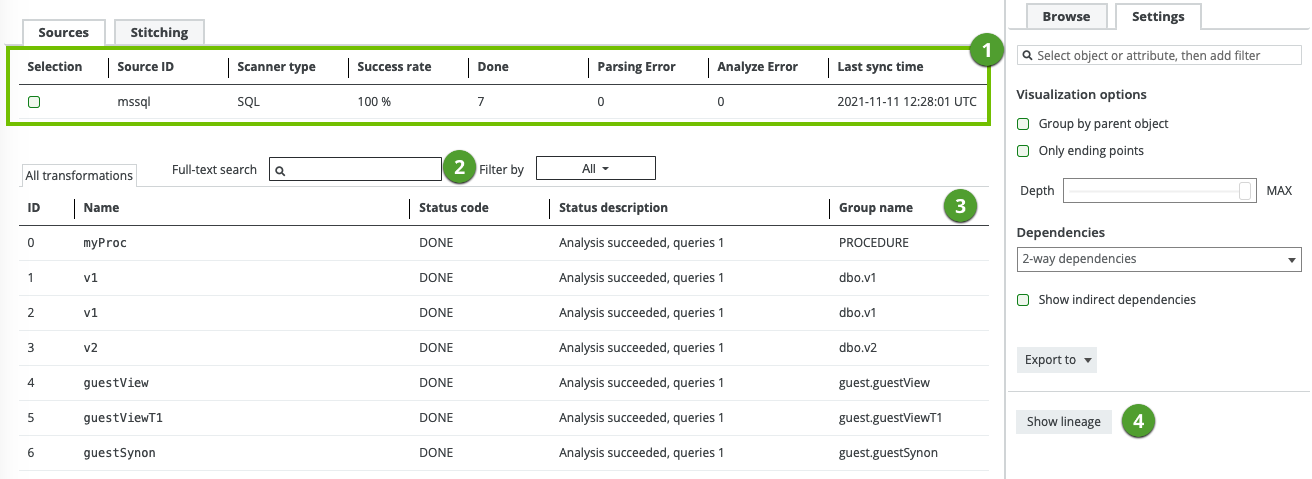Click the Show lineage button
Image resolution: width=1312 pixels, height=479 pixels.
pyautogui.click(x=1063, y=422)
